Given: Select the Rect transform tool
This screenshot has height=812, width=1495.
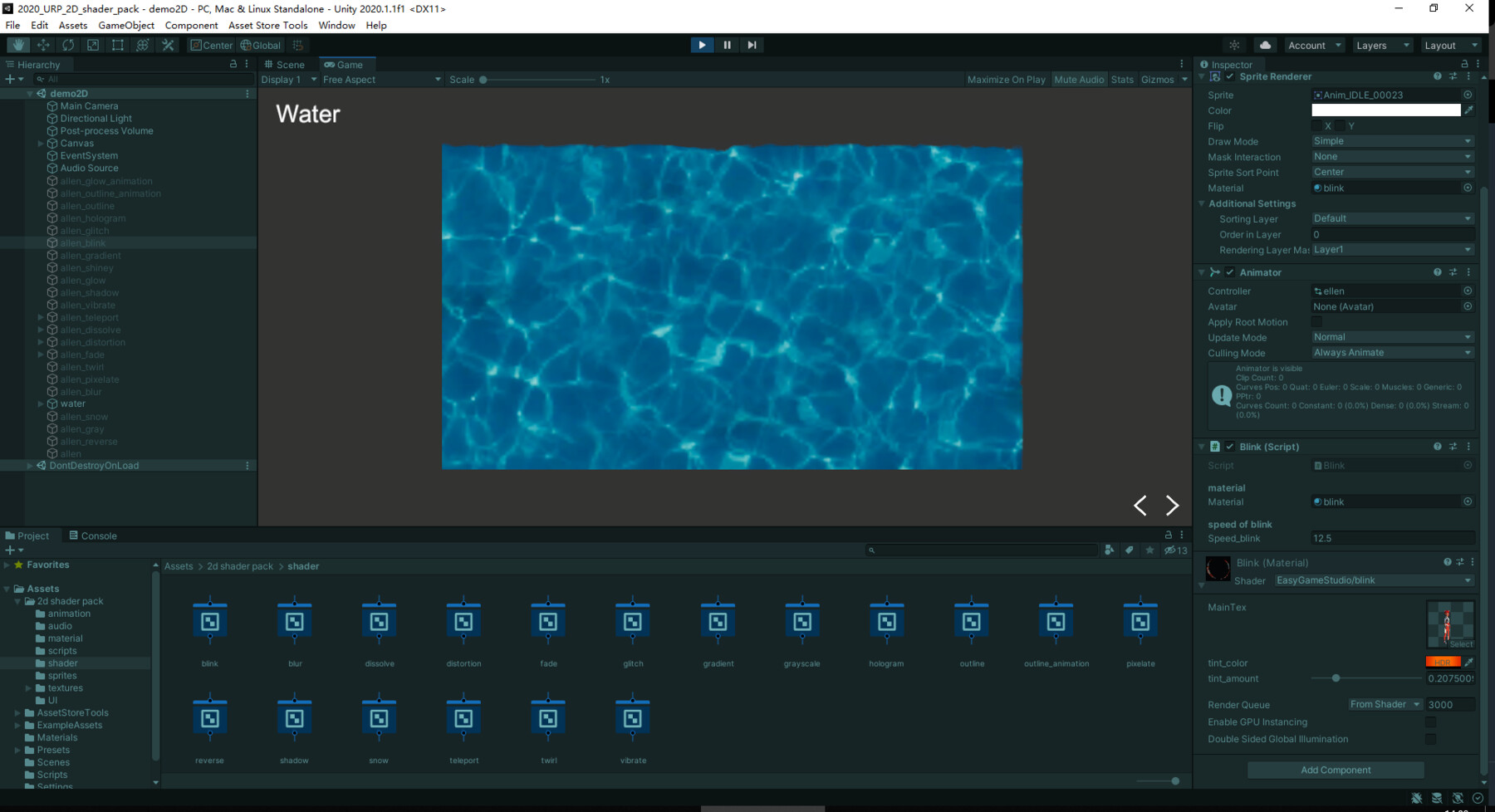Looking at the screenshot, I should click(x=118, y=45).
